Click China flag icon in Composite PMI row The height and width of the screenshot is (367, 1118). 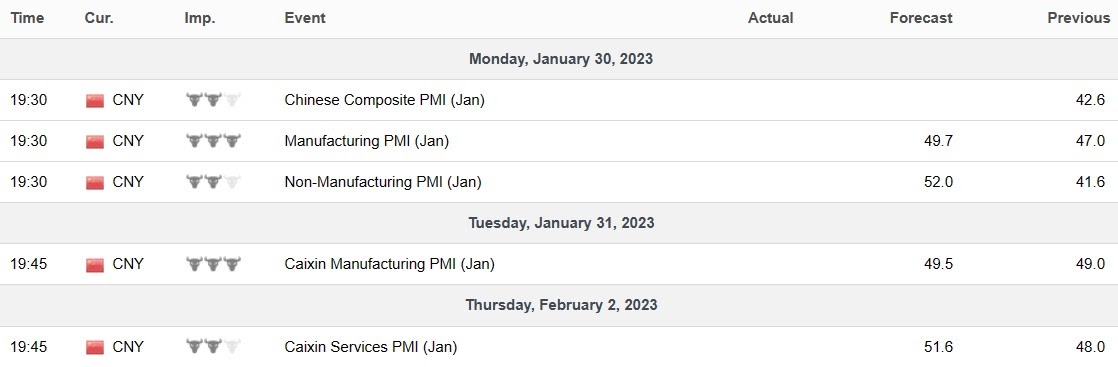point(95,100)
